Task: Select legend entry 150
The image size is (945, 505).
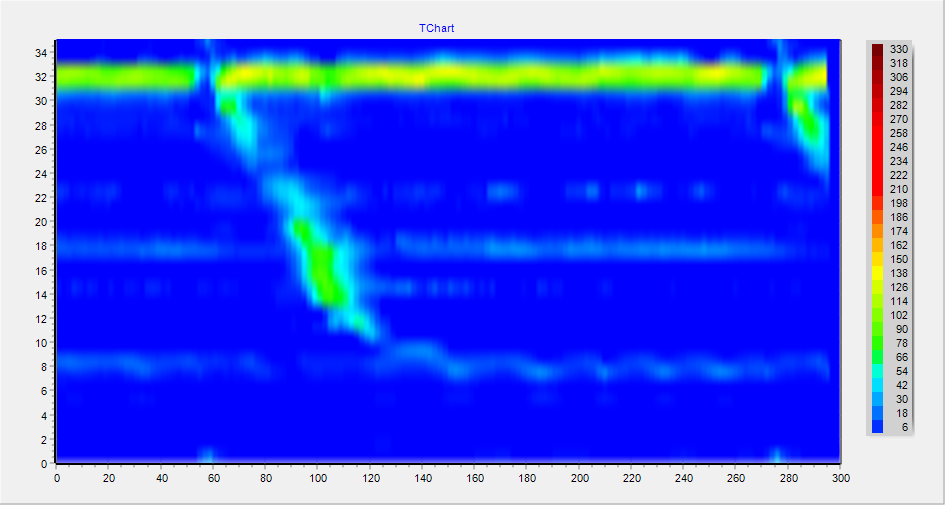Action: pyautogui.click(x=899, y=259)
